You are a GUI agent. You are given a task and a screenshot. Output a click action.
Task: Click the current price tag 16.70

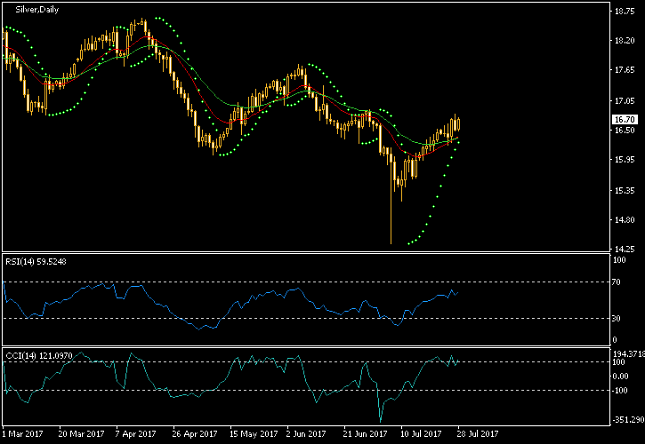click(624, 120)
